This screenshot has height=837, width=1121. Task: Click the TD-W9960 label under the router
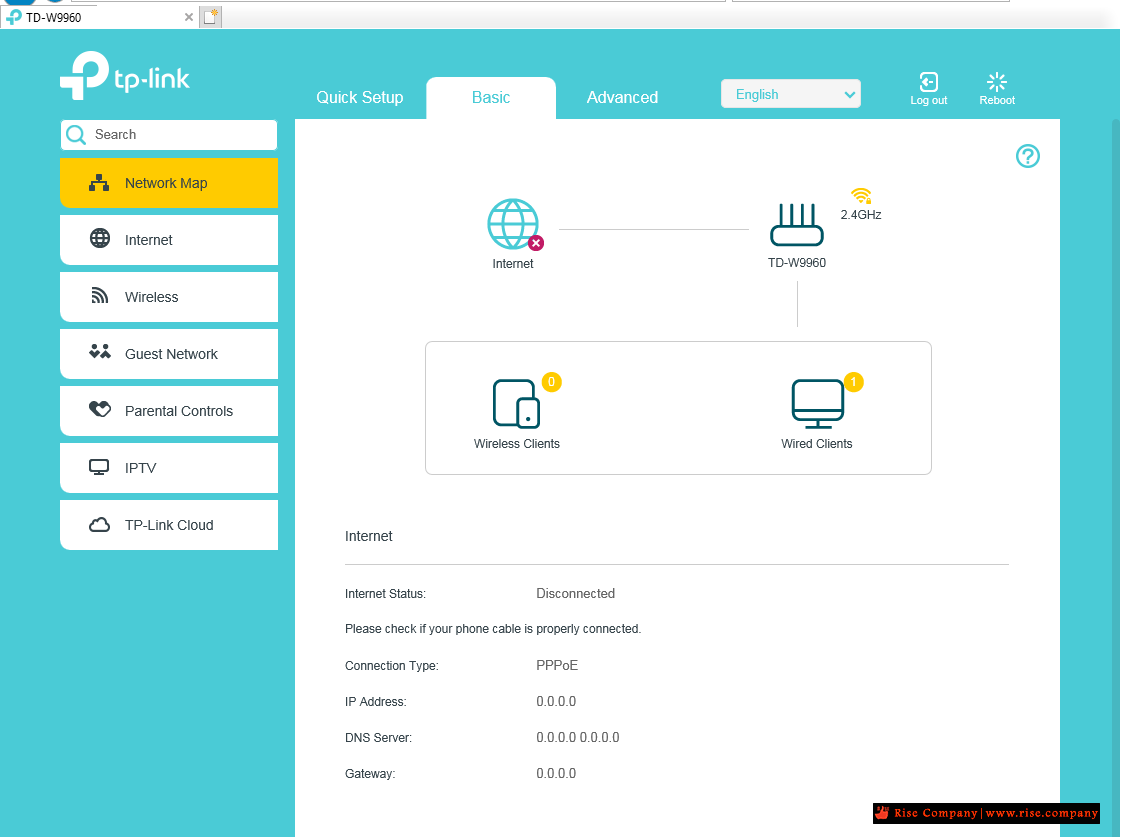(796, 262)
